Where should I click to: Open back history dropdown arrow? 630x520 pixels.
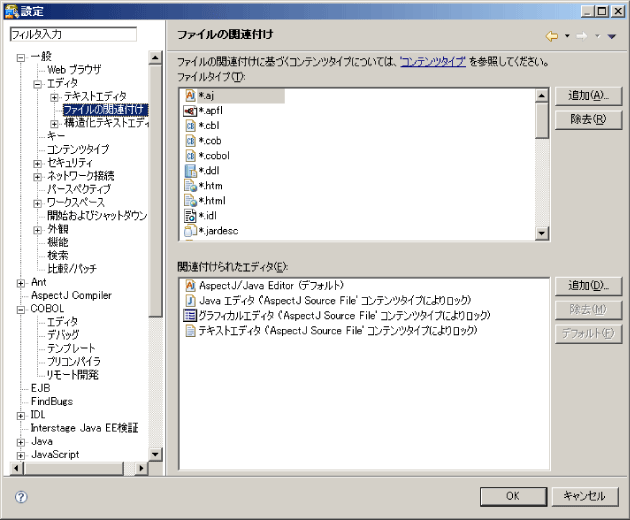(567, 36)
